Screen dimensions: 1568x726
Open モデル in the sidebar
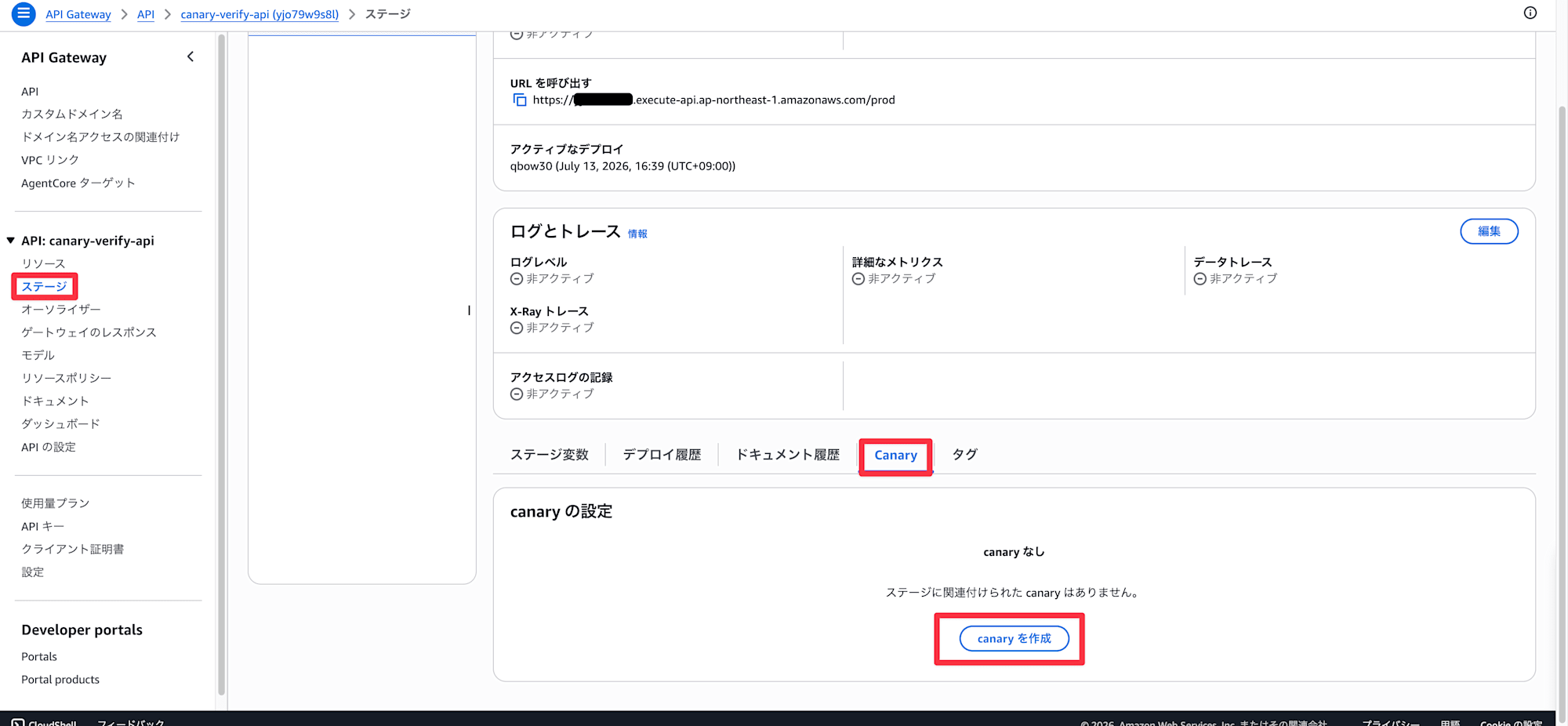[38, 355]
